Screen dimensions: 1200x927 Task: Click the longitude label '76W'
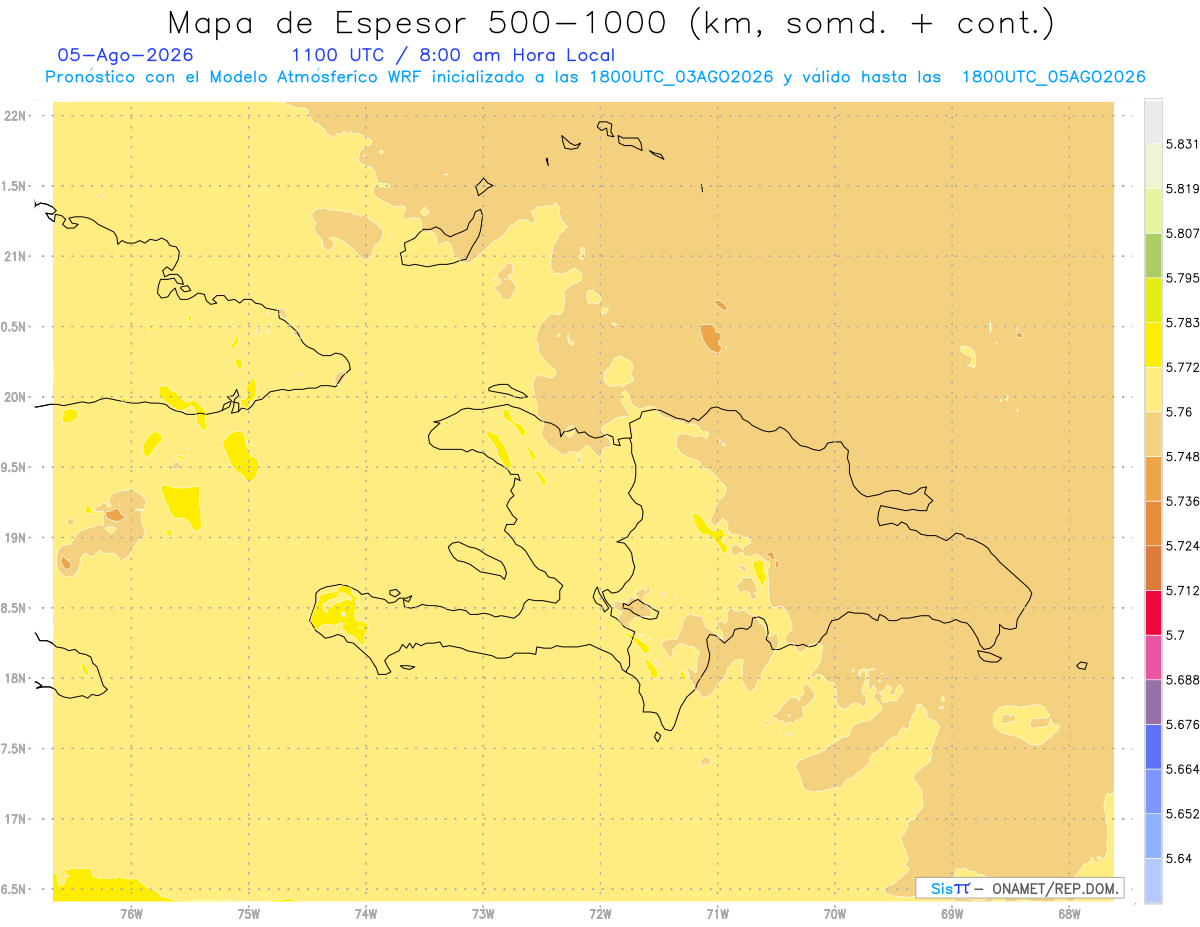[131, 914]
